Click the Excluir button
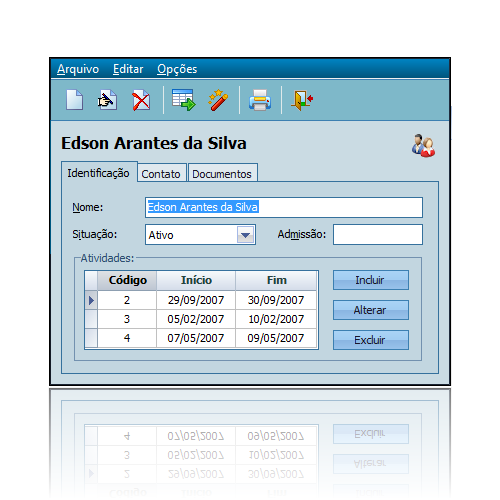Screen dimensions: 500x500 [x=371, y=340]
